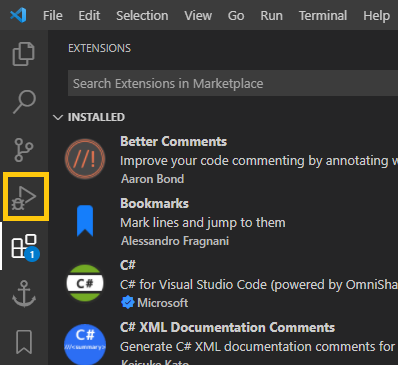Click the green C# extension icon

pos(85,283)
